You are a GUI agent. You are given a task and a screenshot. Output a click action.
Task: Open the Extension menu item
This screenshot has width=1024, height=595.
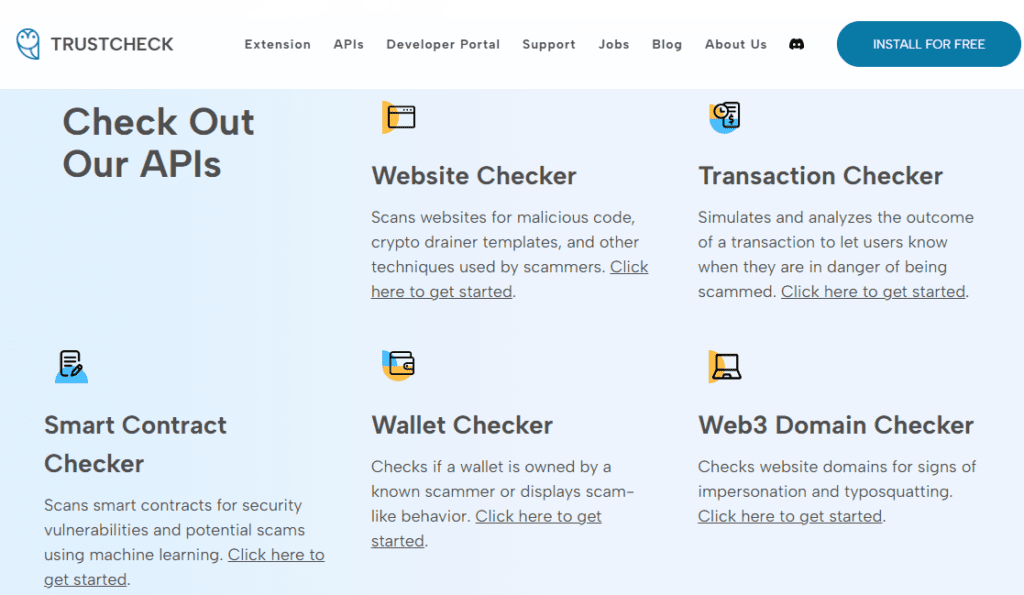(x=278, y=44)
